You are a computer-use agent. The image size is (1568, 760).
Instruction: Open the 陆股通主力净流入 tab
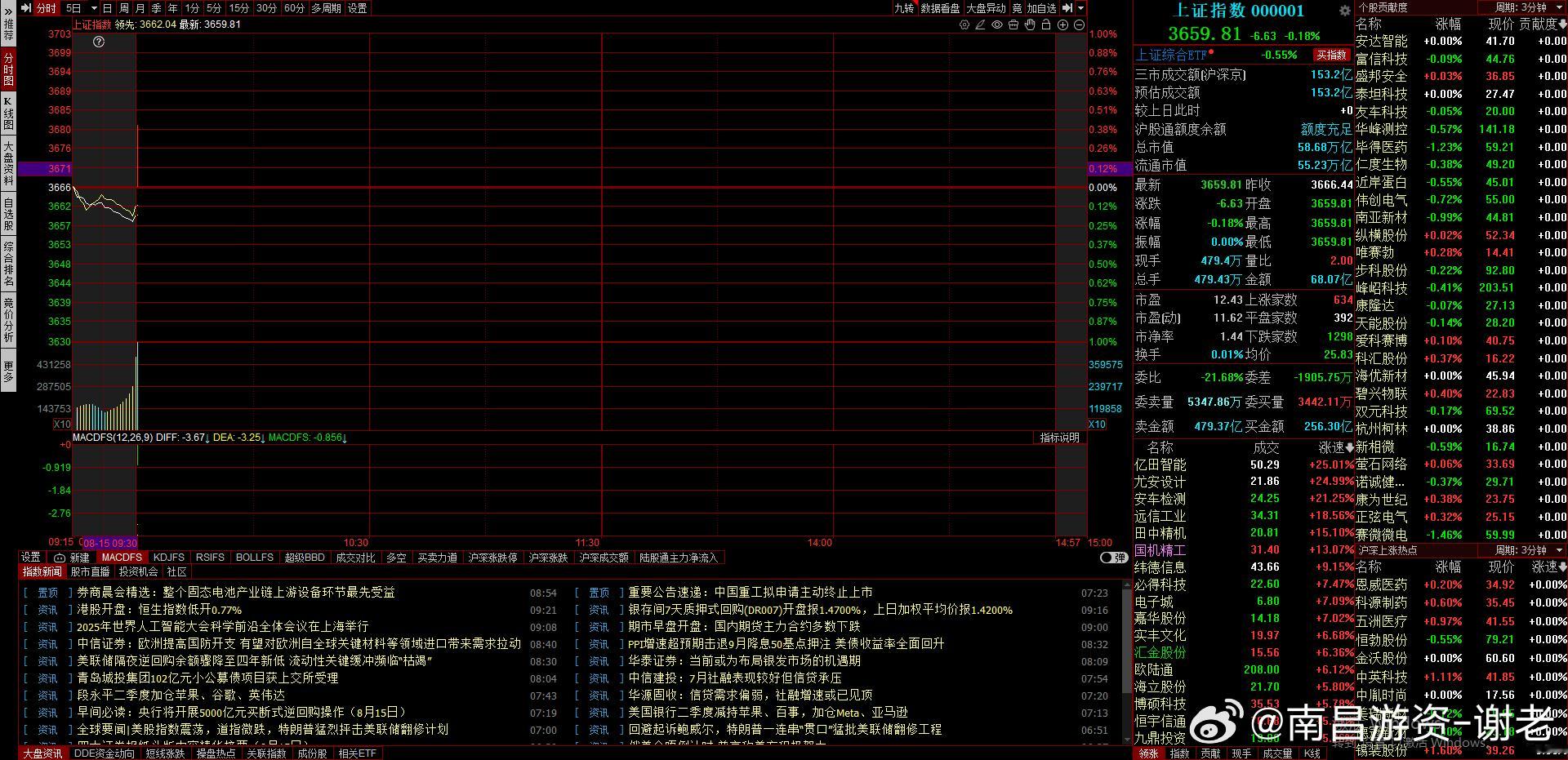coord(678,558)
